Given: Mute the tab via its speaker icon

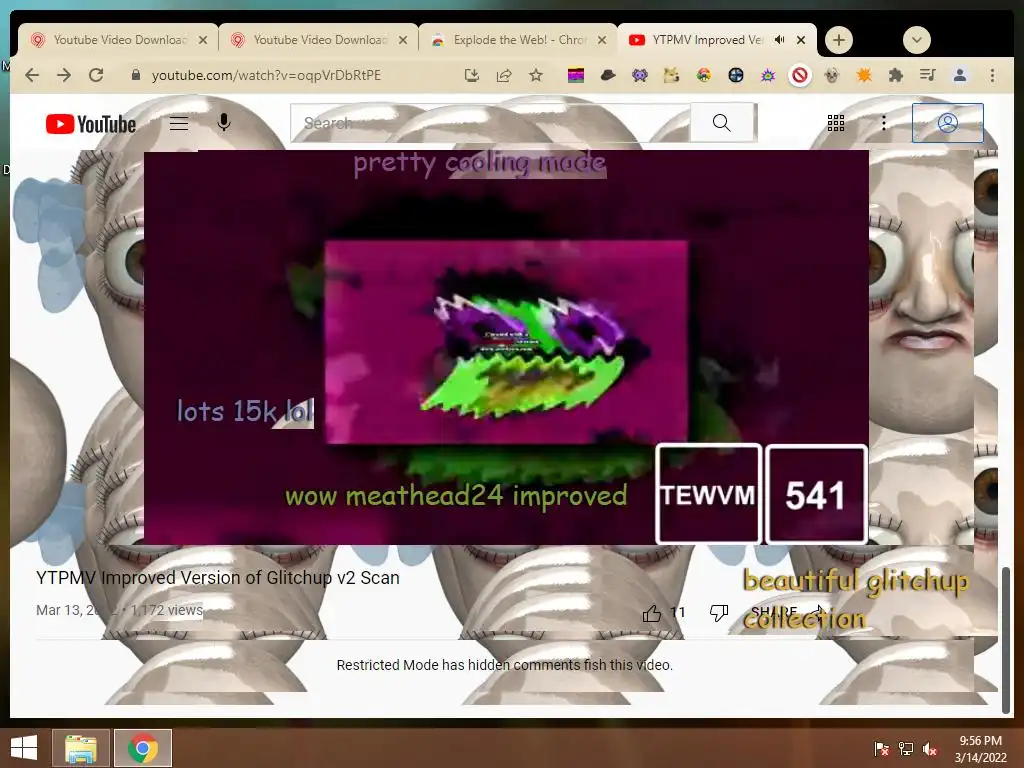Looking at the screenshot, I should tap(780, 40).
